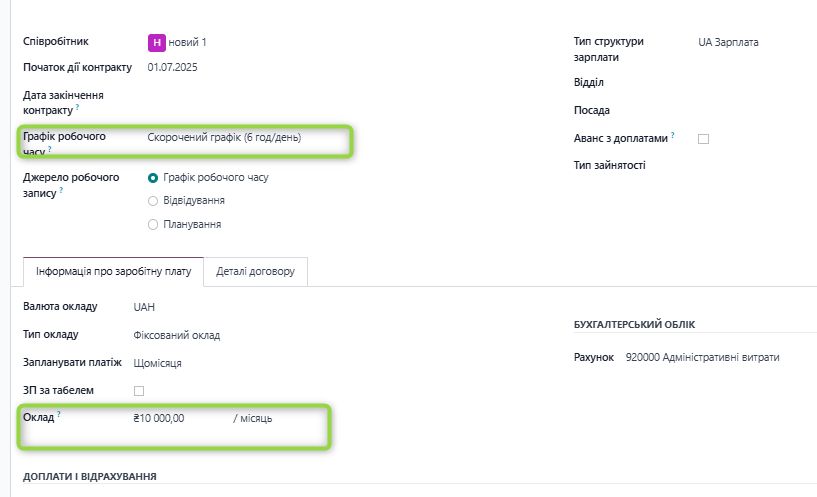
Task: Open Інформація про заробітну плату tab
Action: 112,272
